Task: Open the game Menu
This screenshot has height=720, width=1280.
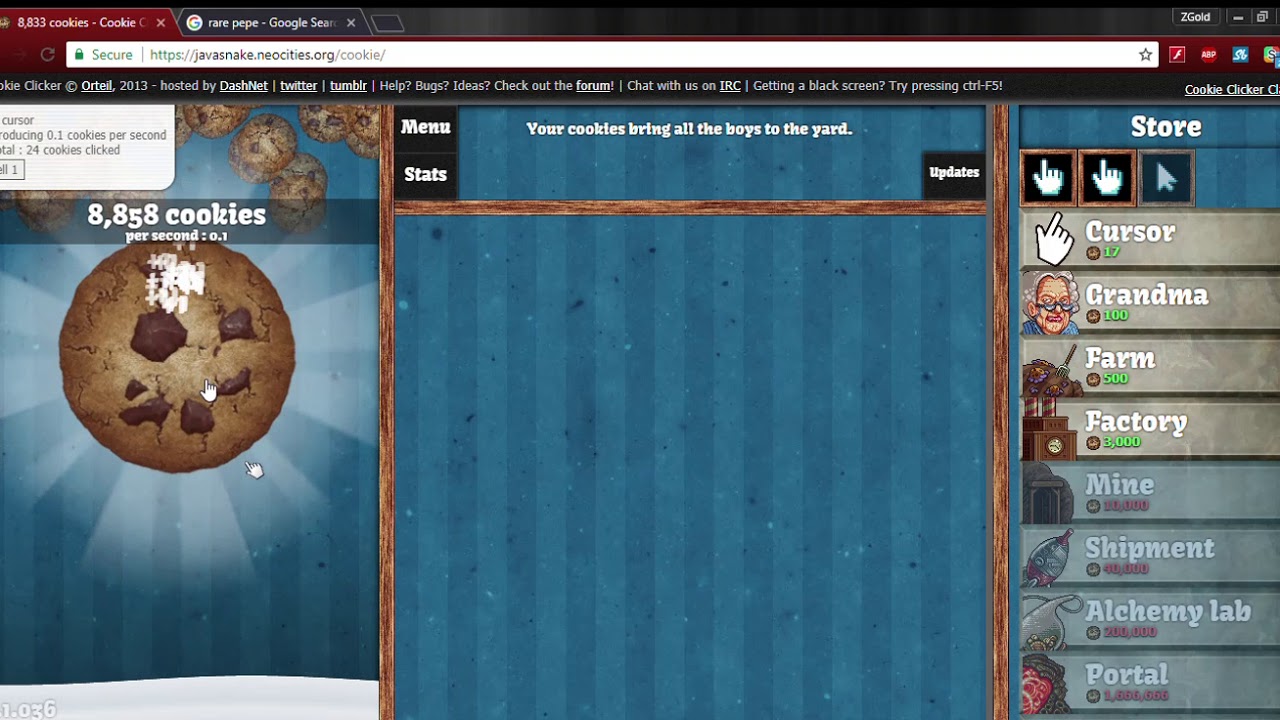Action: [x=425, y=127]
